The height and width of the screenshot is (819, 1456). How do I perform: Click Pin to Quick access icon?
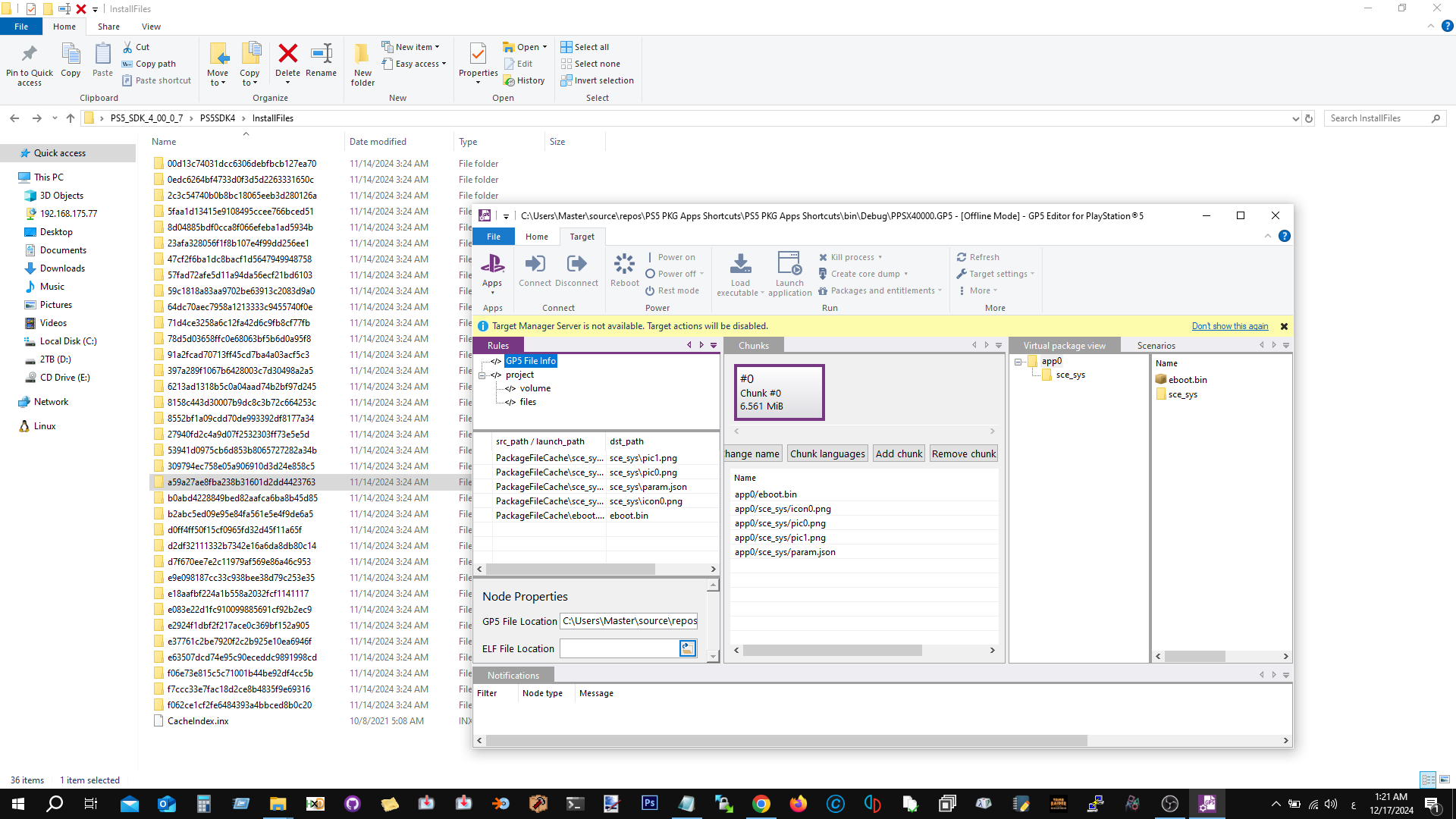coord(30,53)
